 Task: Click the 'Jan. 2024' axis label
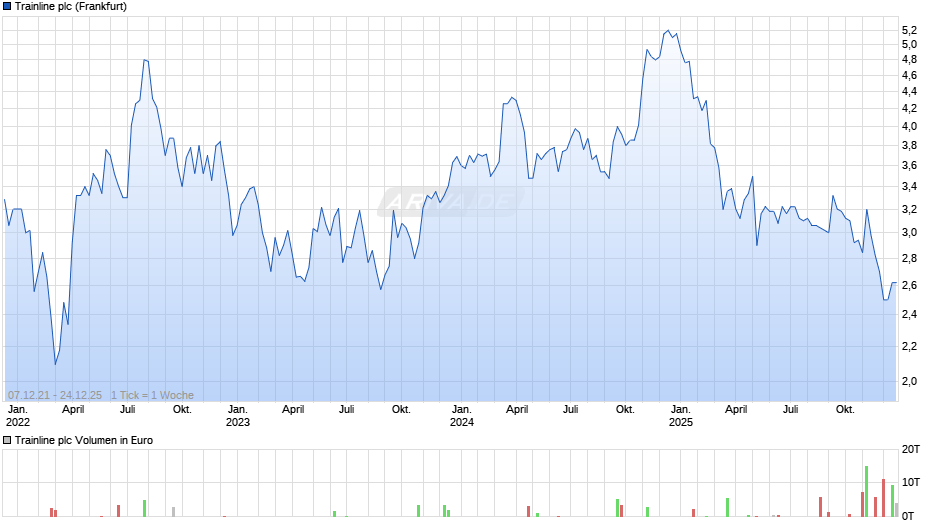(462, 416)
